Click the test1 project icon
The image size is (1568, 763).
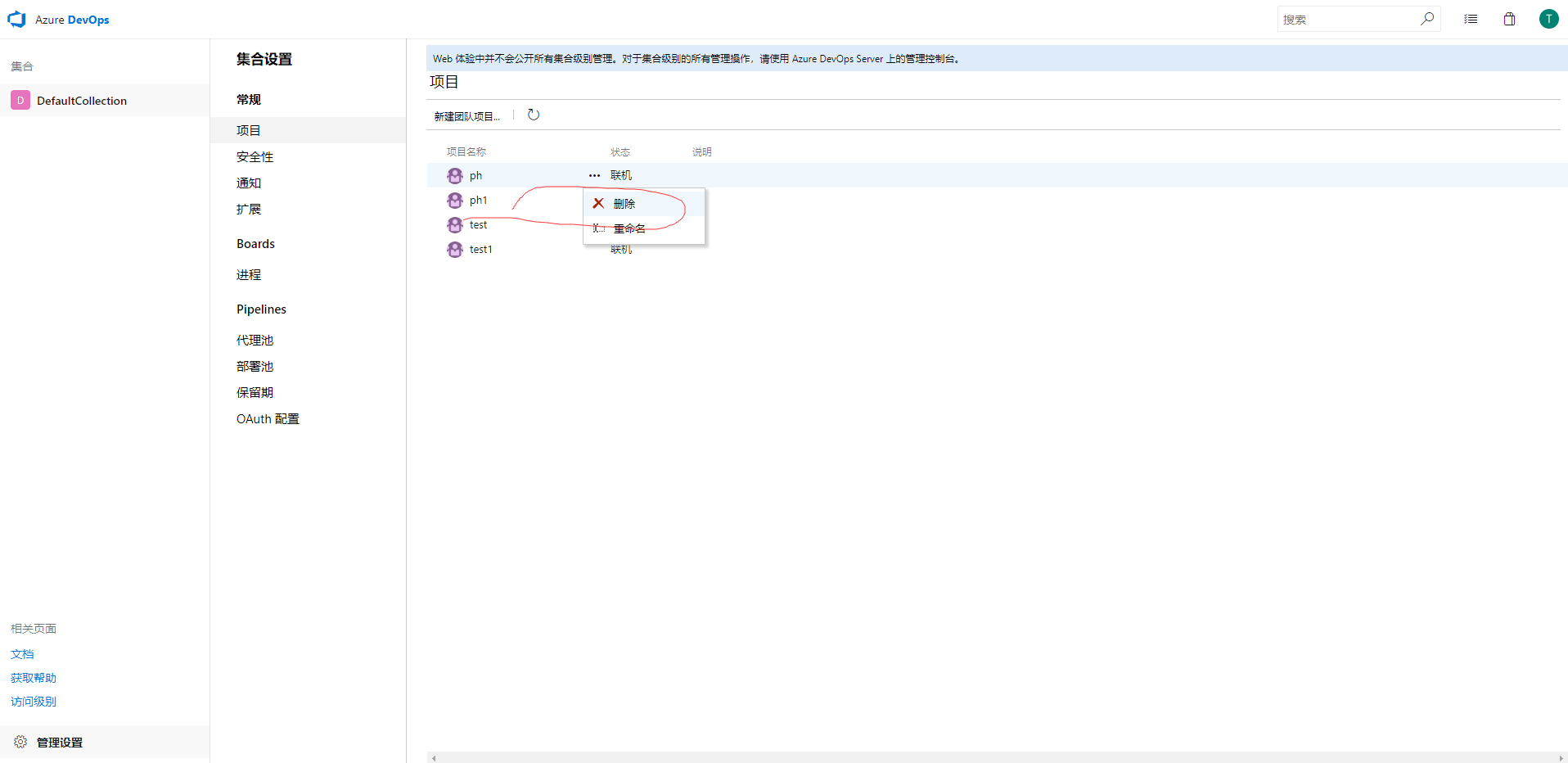(x=455, y=250)
